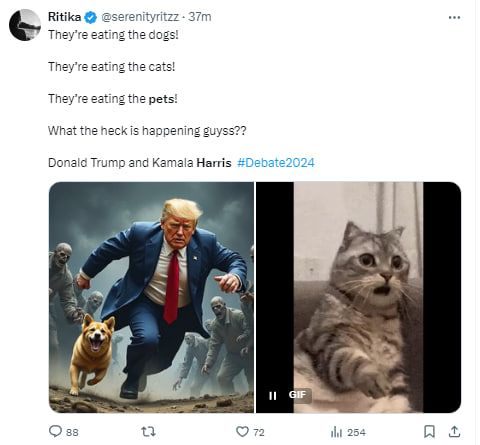Click the blue verified badge
The height and width of the screenshot is (445, 480).
tap(90, 17)
